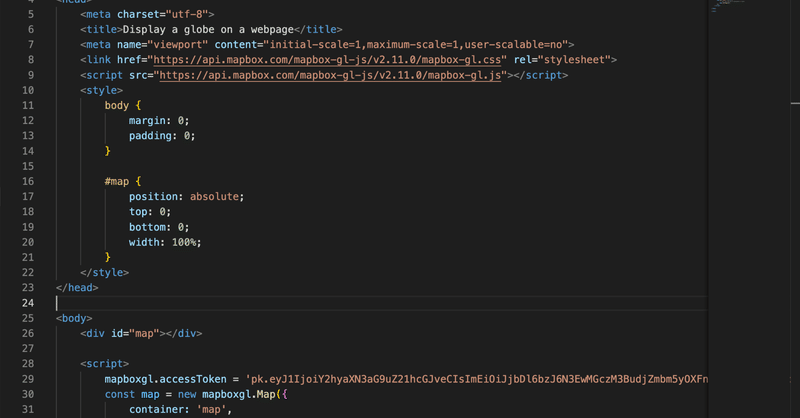
Task: Click the "viewport" meta name value
Action: 178,45
